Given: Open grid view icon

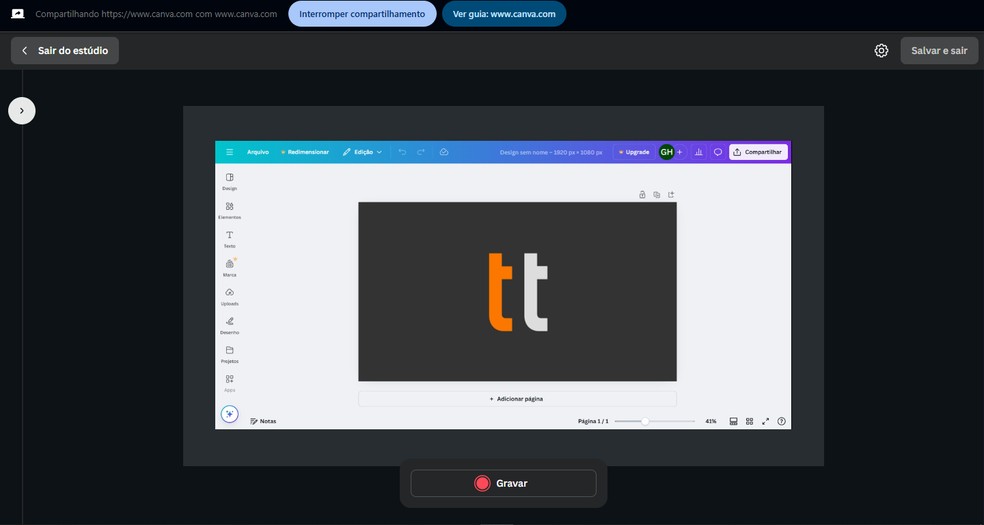Looking at the screenshot, I should pyautogui.click(x=749, y=422).
